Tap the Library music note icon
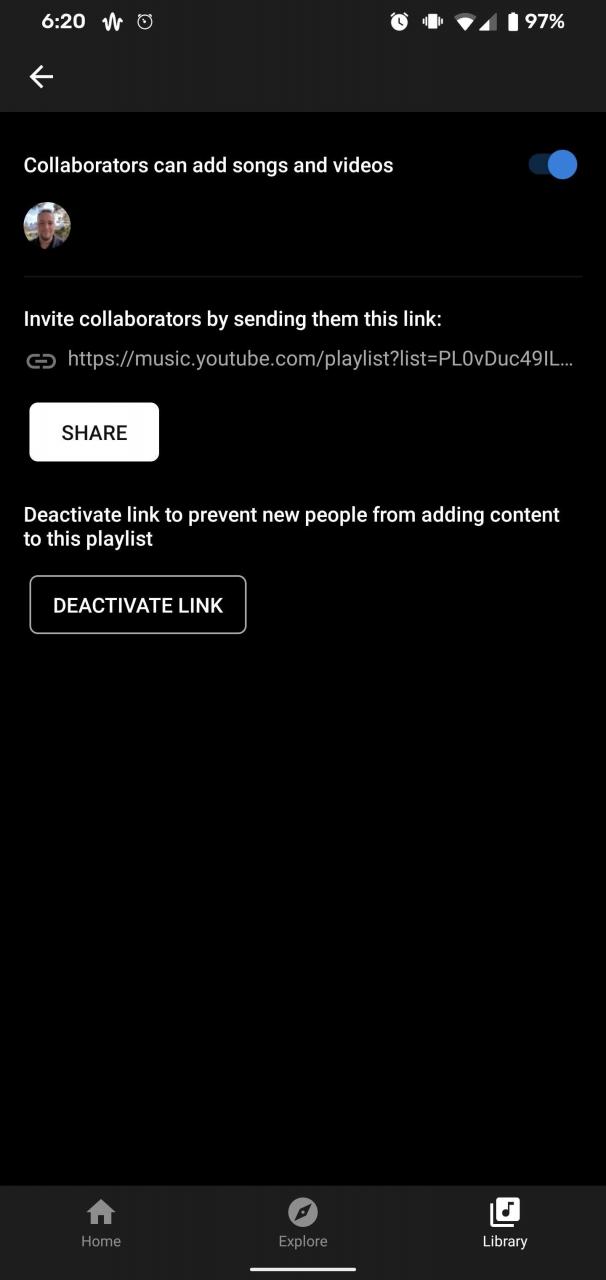 coord(505,1212)
